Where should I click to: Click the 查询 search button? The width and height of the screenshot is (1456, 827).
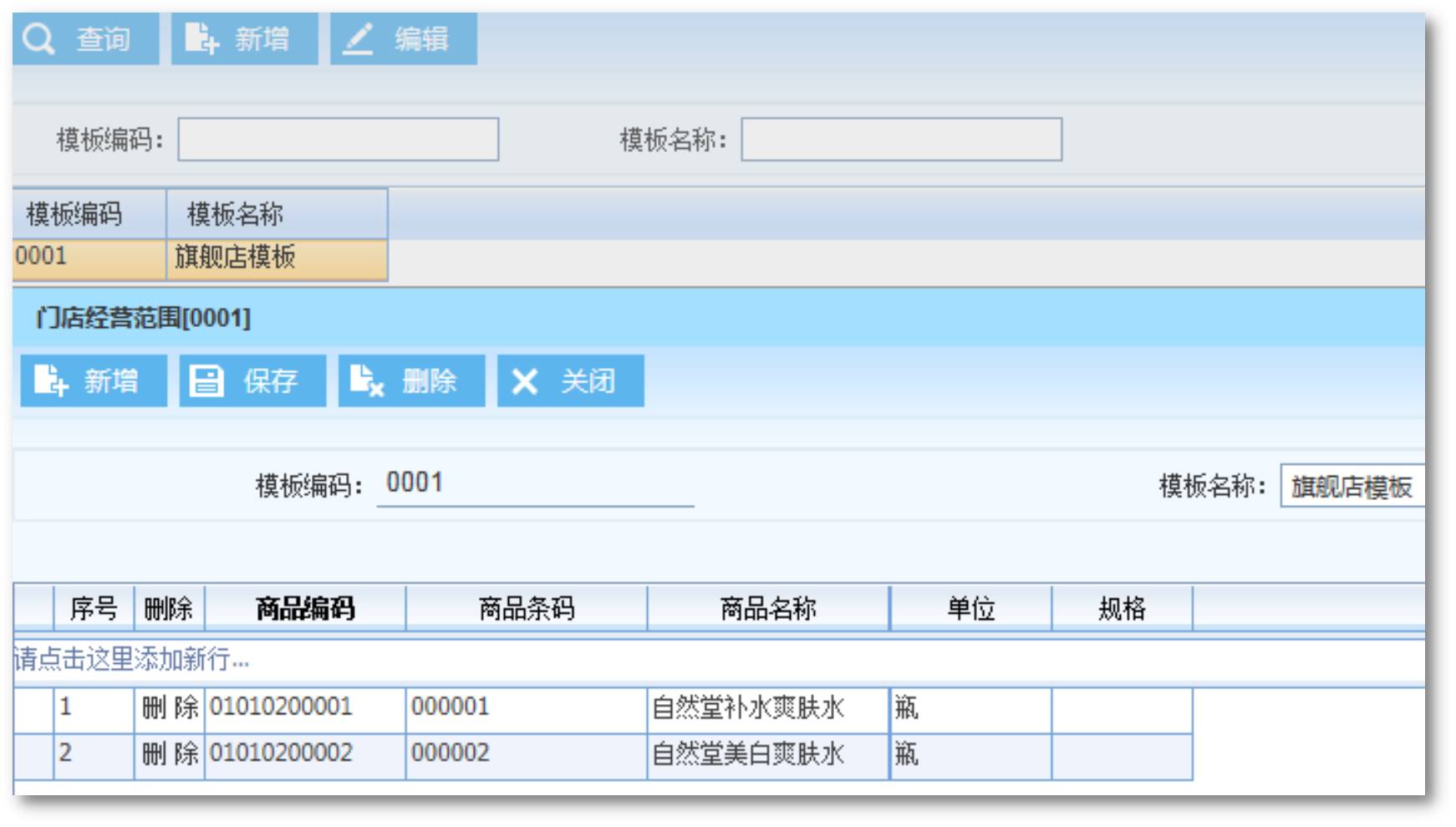tap(85, 38)
